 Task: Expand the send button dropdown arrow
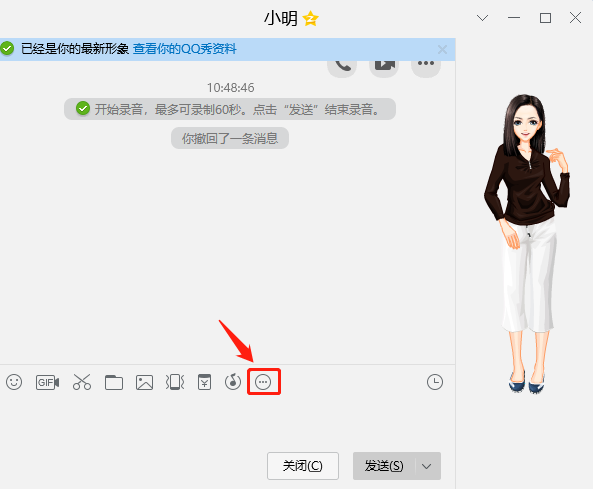point(427,466)
